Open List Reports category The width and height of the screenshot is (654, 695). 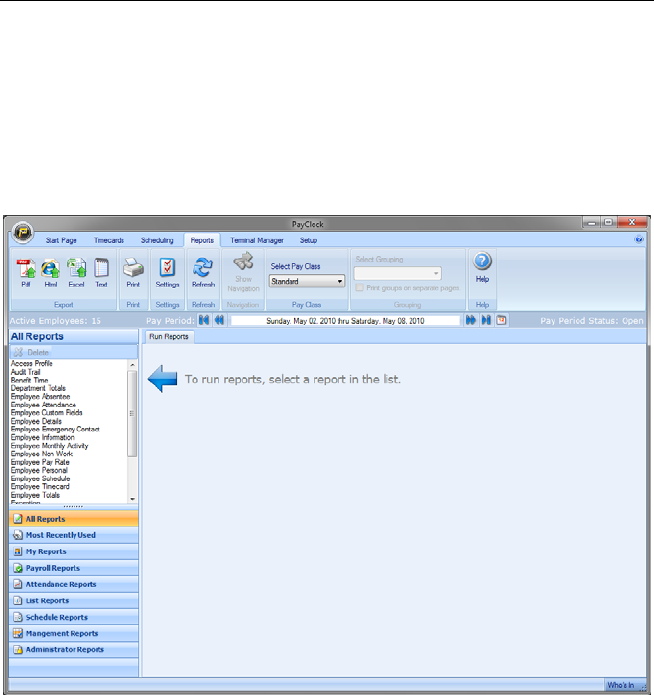(74, 601)
